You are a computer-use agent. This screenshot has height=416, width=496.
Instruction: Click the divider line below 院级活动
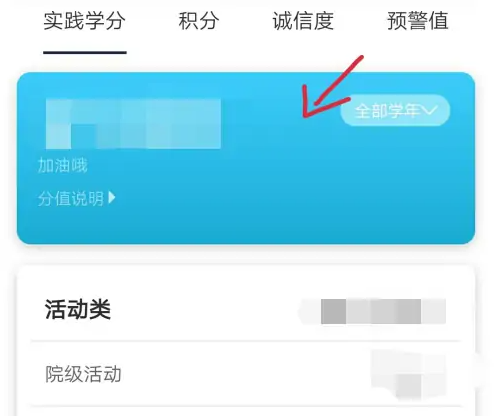coord(246,406)
